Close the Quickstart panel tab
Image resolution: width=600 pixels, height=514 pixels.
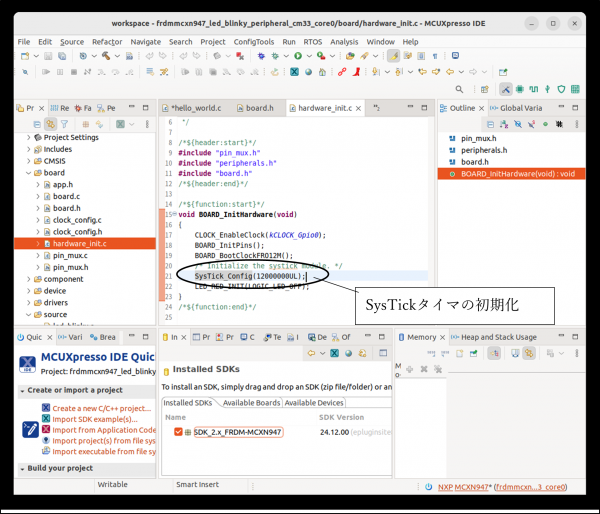[x=49, y=337]
